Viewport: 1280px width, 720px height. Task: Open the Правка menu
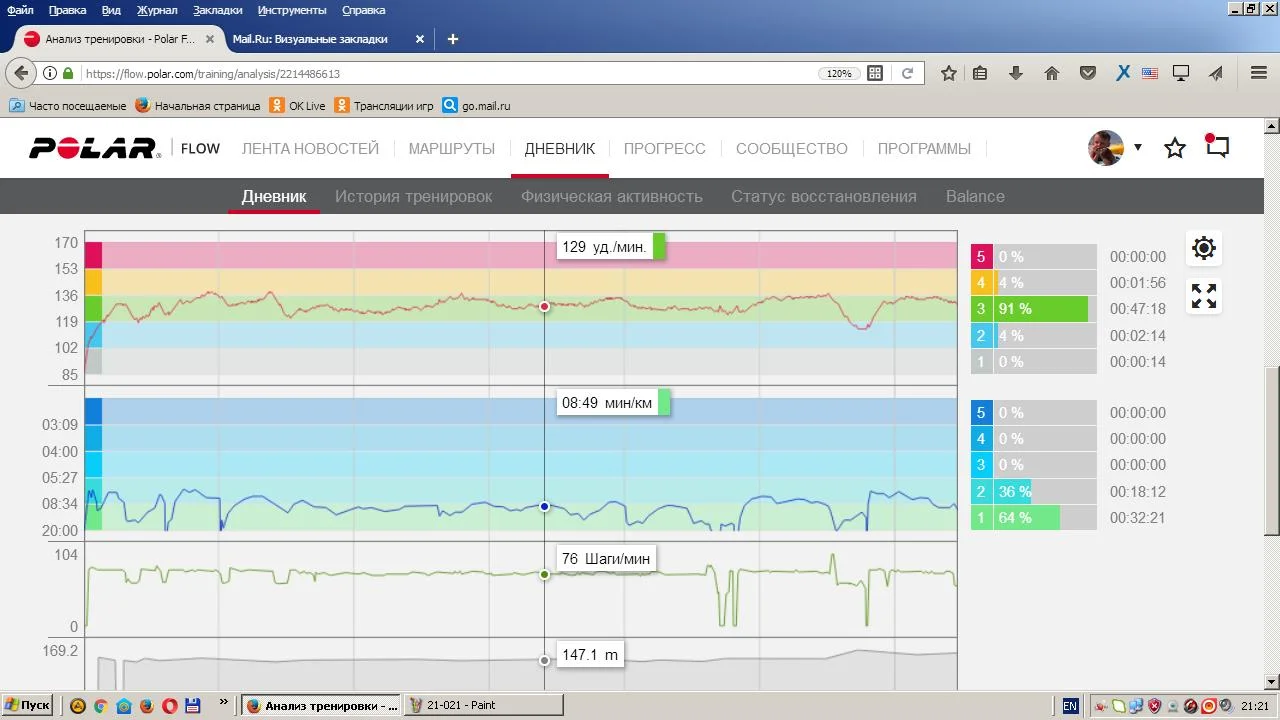pyautogui.click(x=67, y=10)
